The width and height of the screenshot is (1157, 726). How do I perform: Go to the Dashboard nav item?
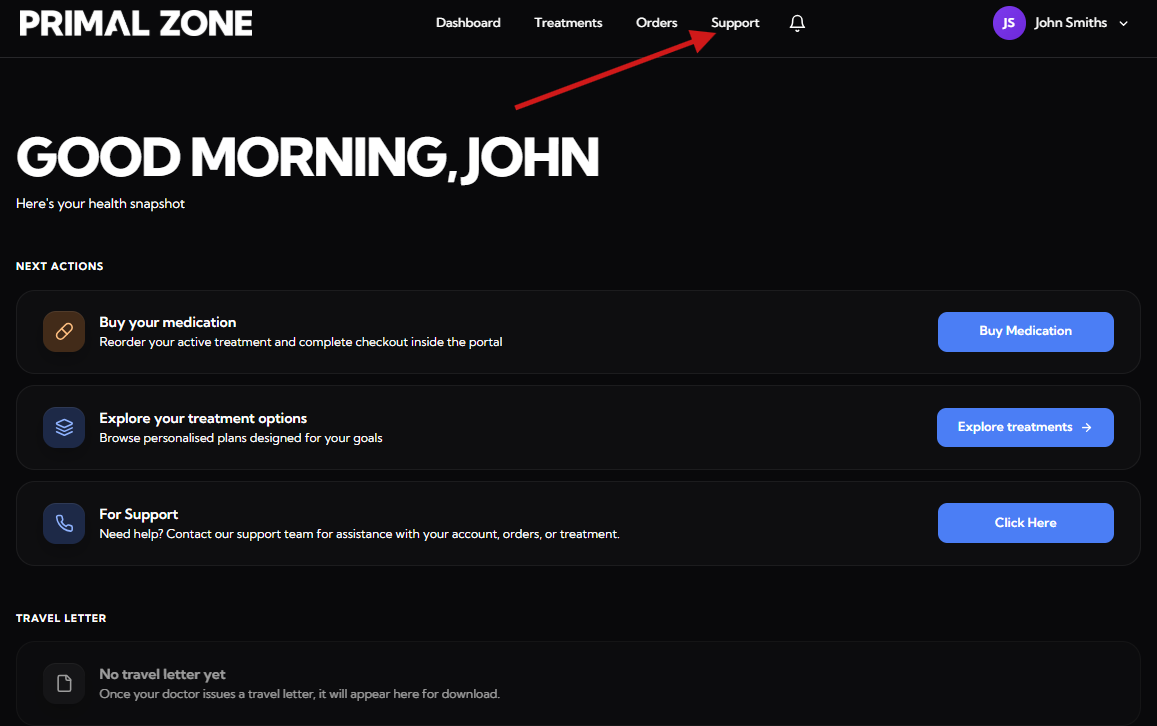pyautogui.click(x=468, y=23)
